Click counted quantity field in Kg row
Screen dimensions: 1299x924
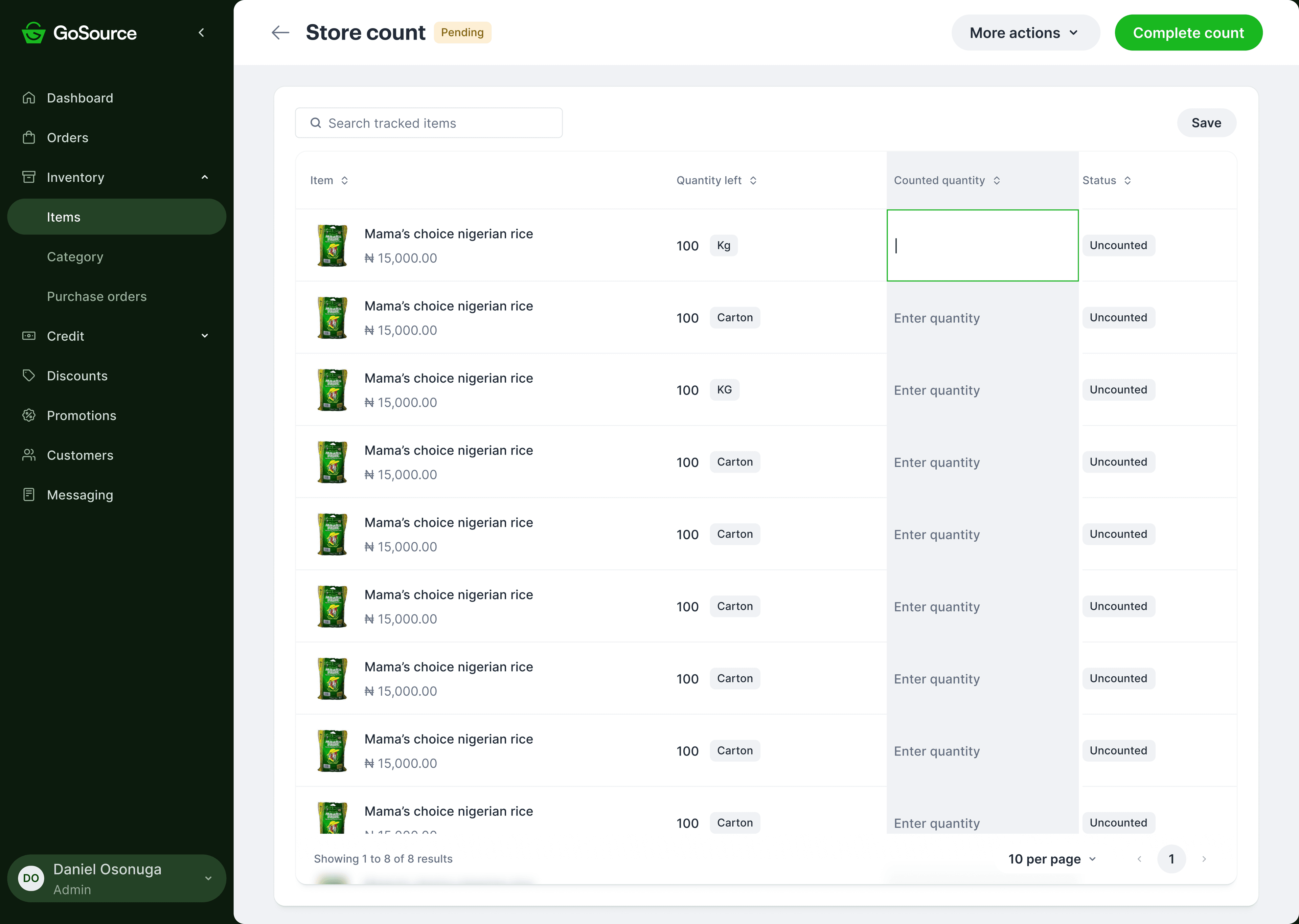click(x=982, y=245)
